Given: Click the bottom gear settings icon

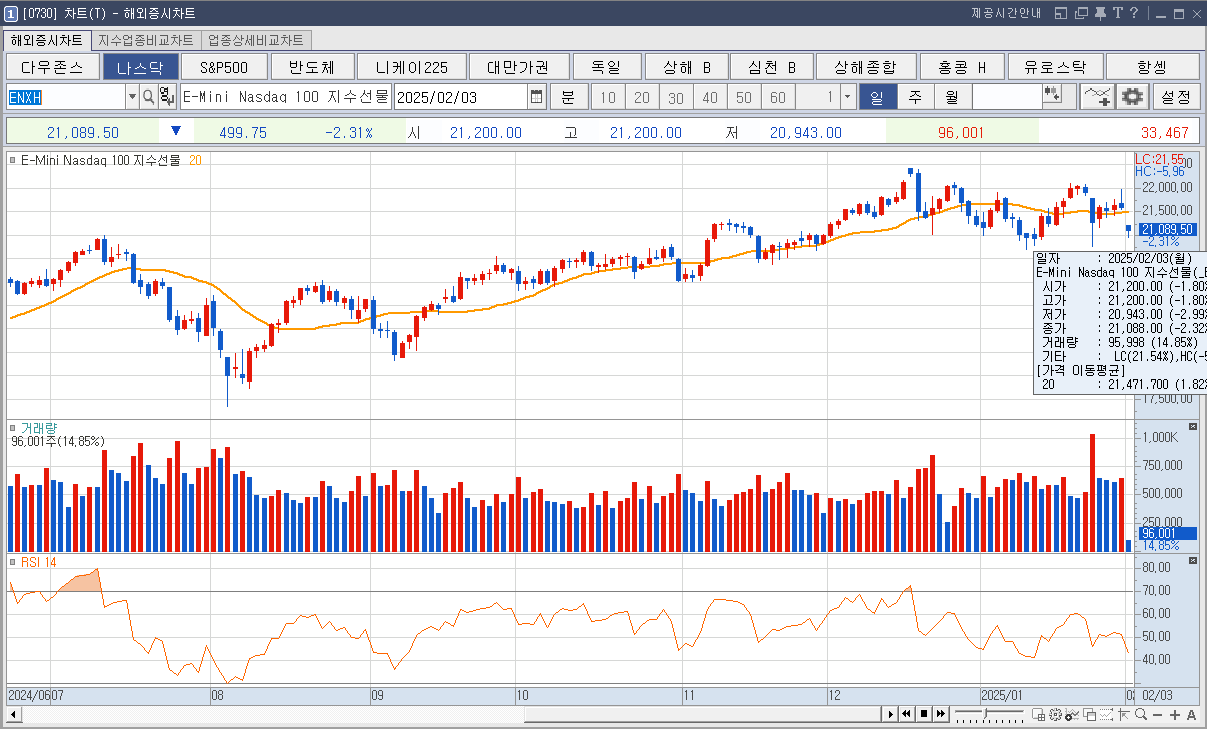Looking at the screenshot, I should (1056, 714).
